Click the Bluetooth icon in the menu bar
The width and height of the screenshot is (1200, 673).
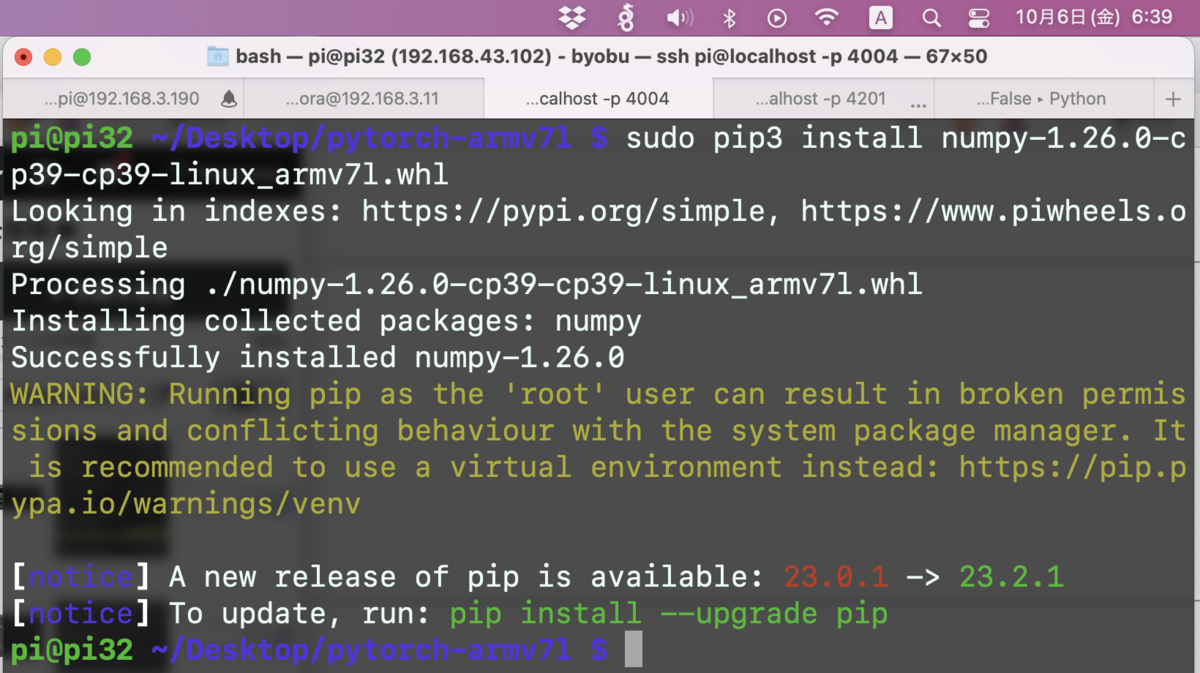point(730,18)
